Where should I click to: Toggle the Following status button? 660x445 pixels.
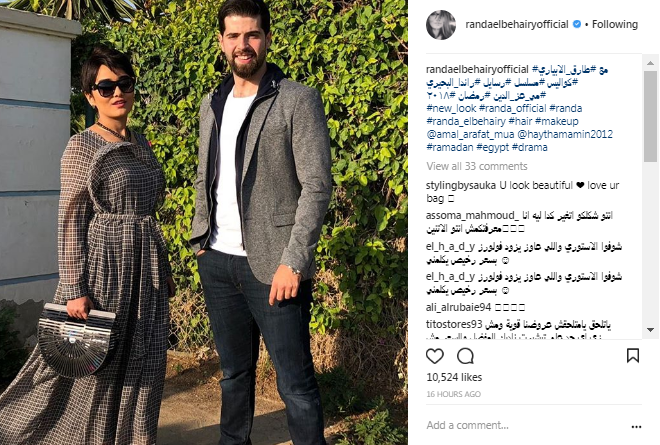click(615, 24)
